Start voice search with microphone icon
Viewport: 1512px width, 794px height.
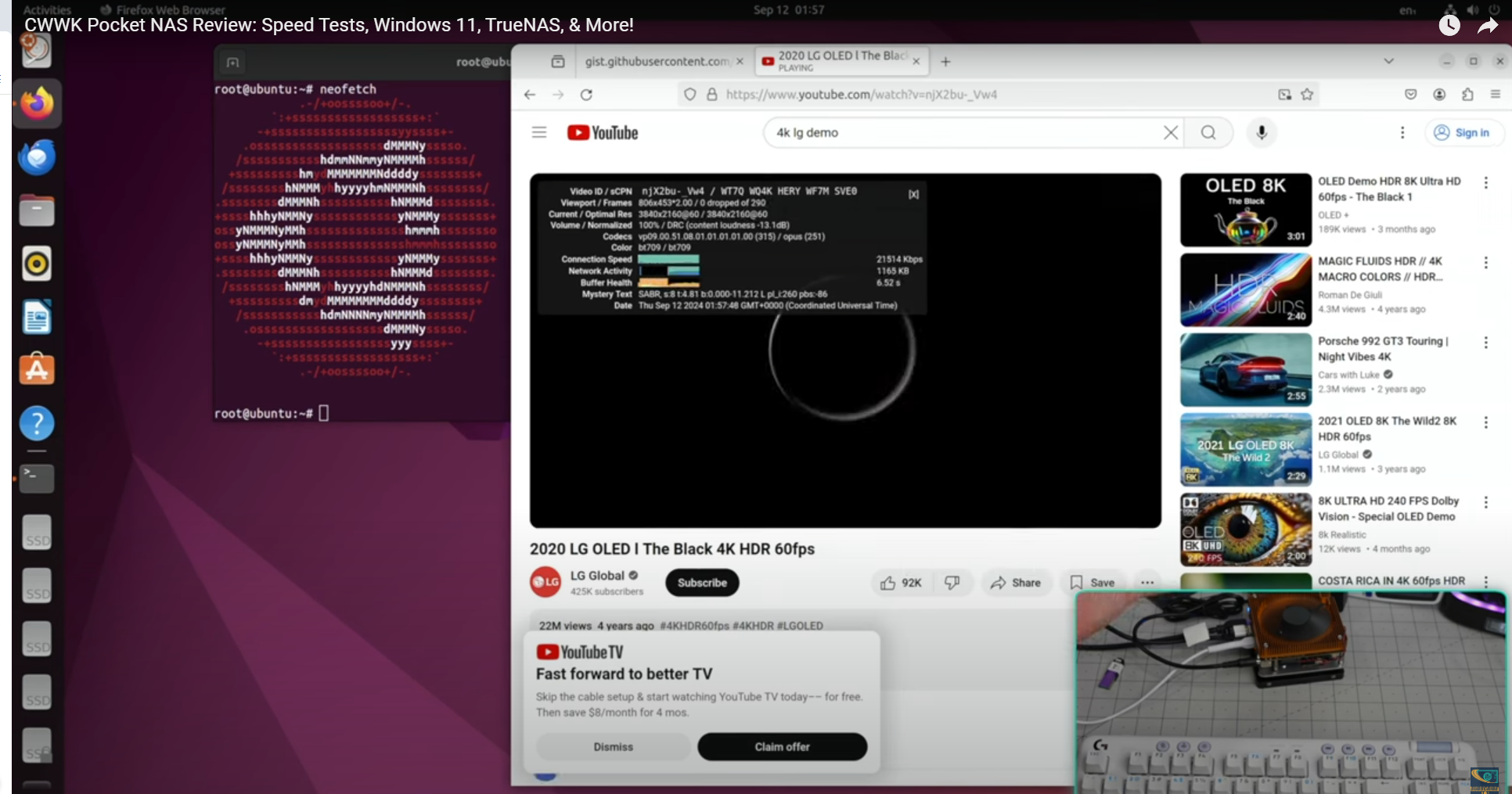click(x=1262, y=132)
